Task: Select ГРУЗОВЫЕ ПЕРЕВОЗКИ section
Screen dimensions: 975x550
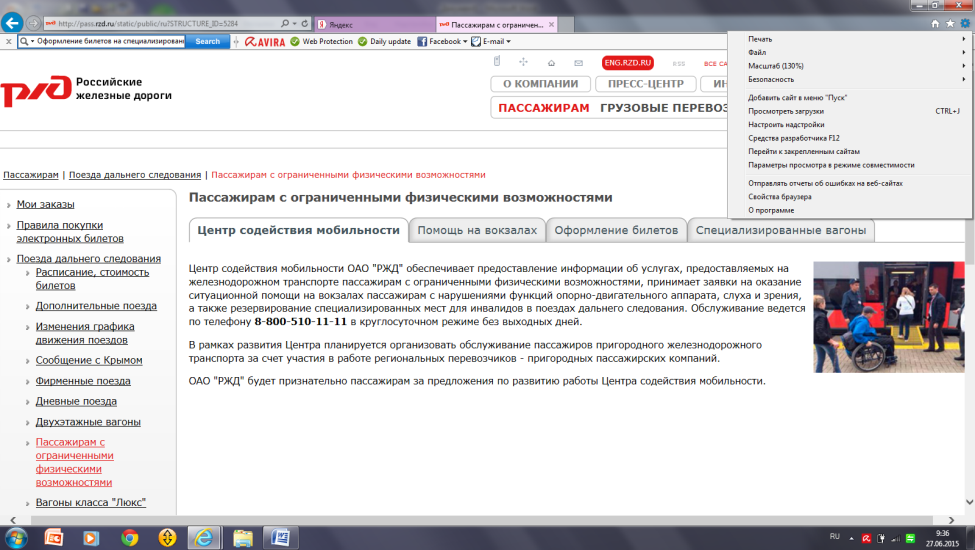Action: tap(663, 108)
